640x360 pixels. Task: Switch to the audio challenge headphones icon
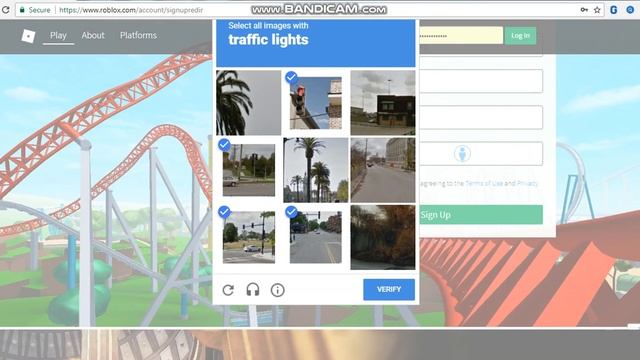(x=253, y=290)
